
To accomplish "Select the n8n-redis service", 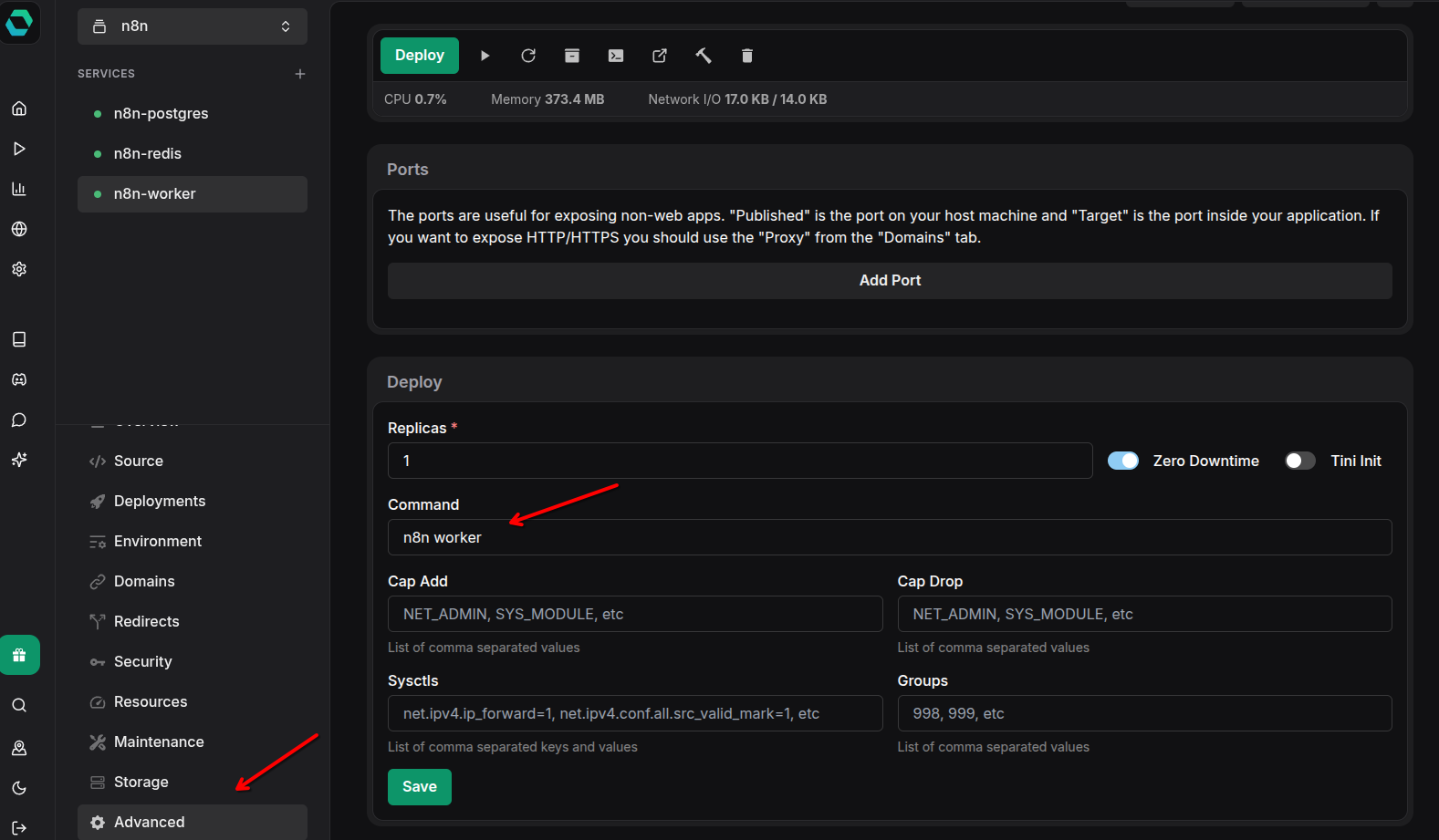I will click(193, 154).
